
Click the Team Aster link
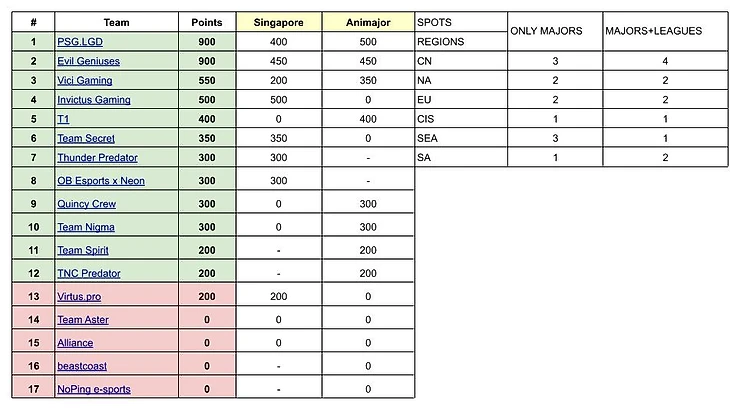click(x=83, y=319)
